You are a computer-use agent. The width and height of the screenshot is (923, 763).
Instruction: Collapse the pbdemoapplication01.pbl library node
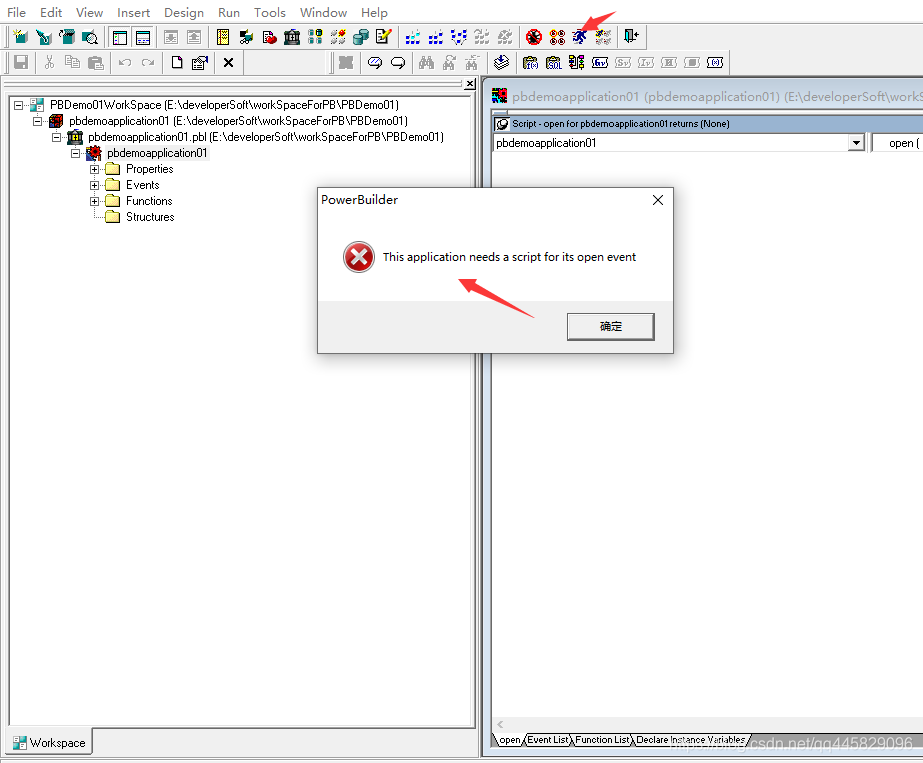(x=57, y=137)
